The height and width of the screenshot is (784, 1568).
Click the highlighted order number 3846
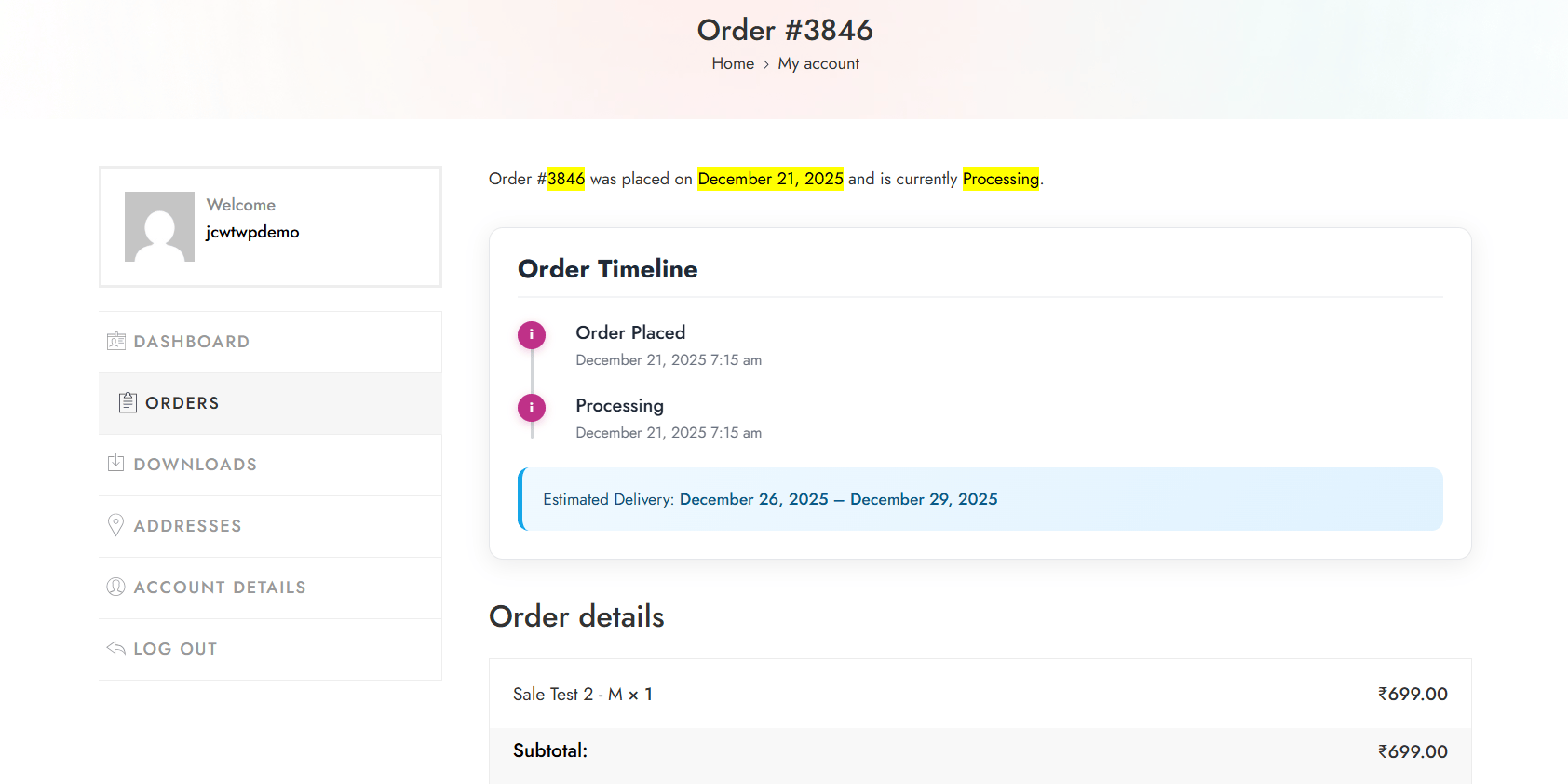(566, 179)
